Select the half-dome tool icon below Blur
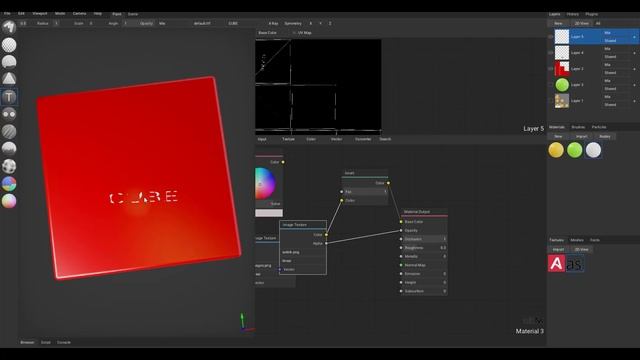The width and height of the screenshot is (640, 360). pyautogui.click(x=9, y=148)
